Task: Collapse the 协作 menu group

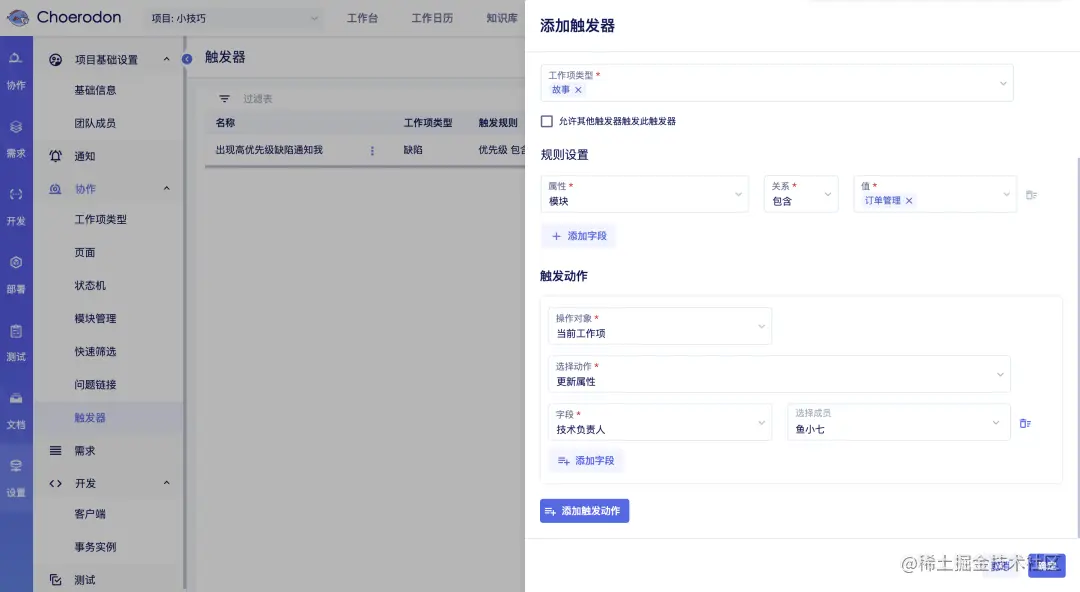Action: 166,188
